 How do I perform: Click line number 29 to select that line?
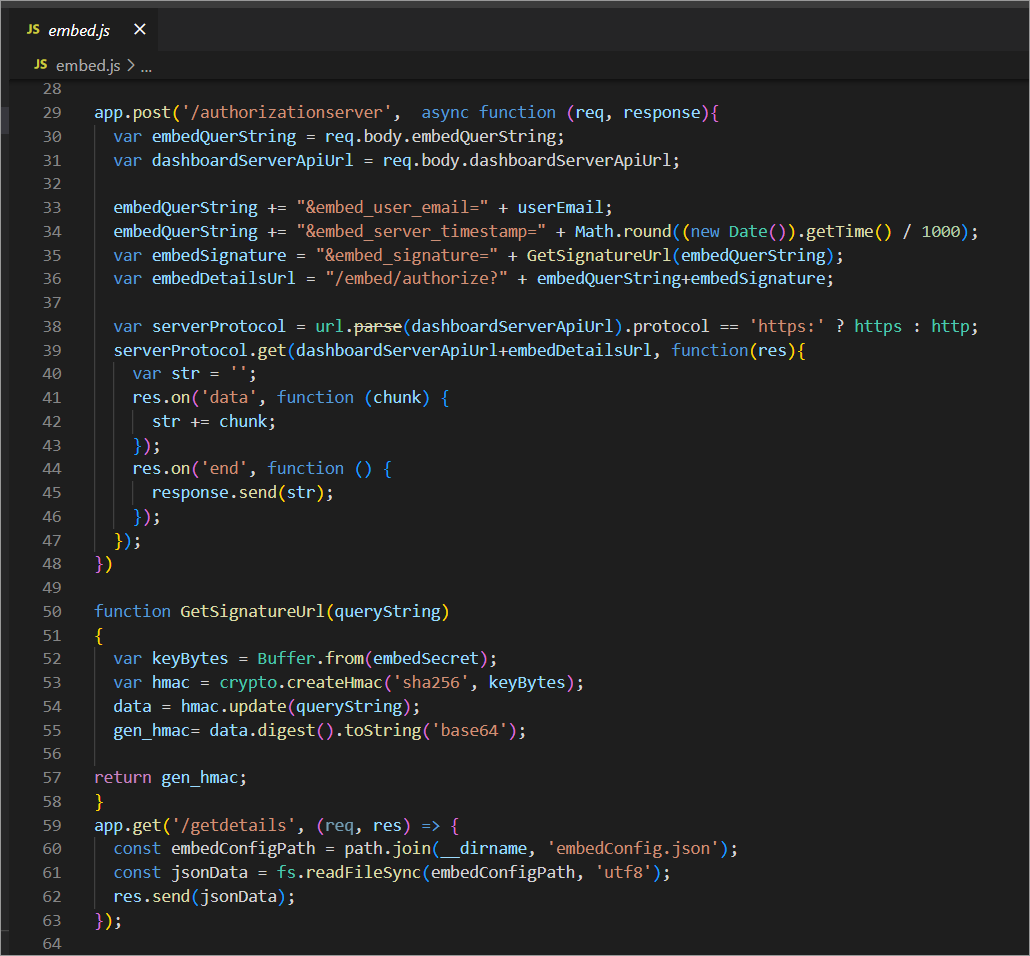click(x=52, y=112)
